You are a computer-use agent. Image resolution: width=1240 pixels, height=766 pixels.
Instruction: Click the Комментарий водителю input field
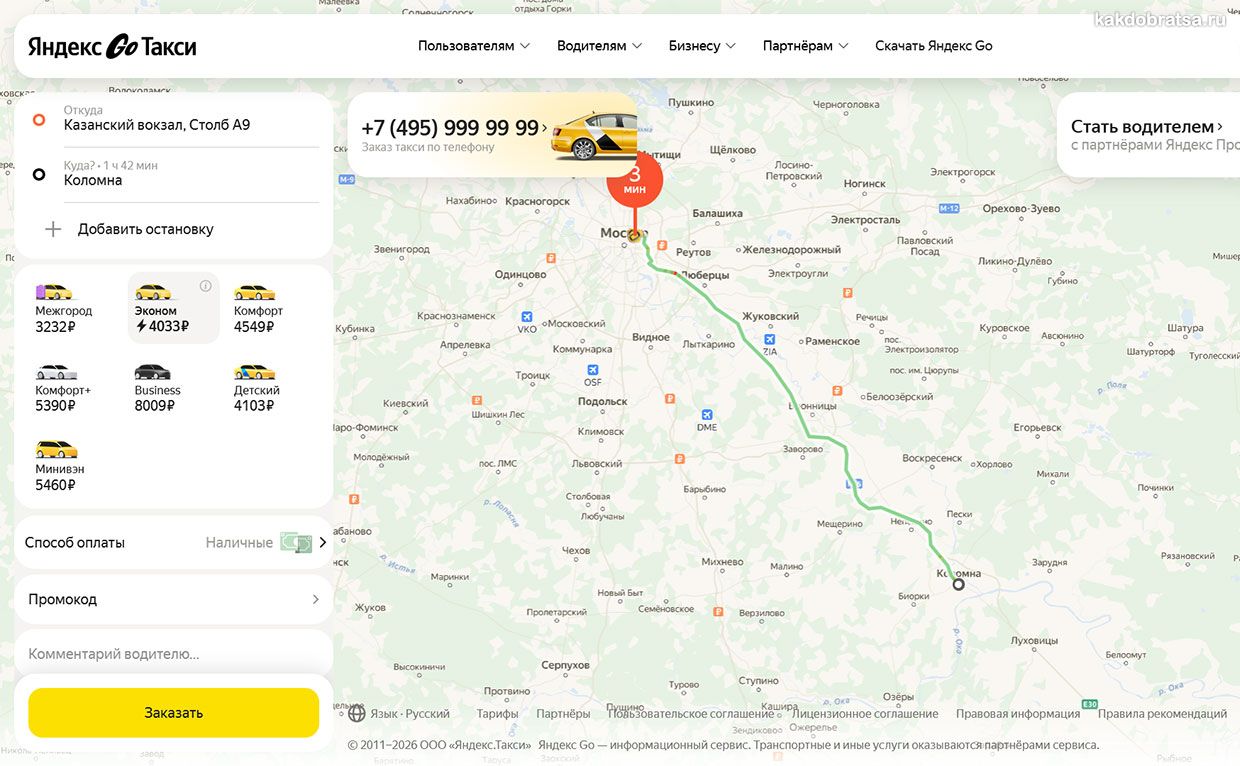[173, 654]
